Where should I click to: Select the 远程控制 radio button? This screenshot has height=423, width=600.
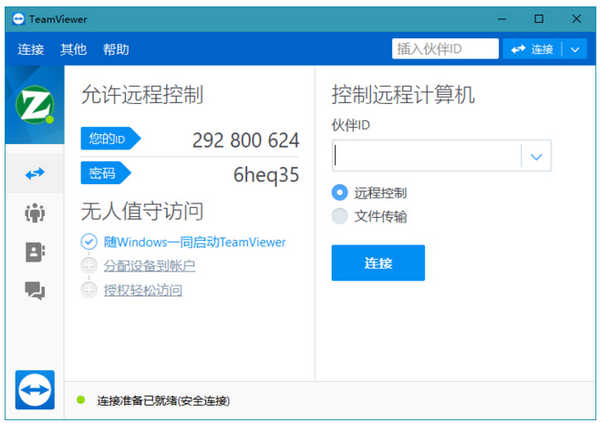coord(339,192)
